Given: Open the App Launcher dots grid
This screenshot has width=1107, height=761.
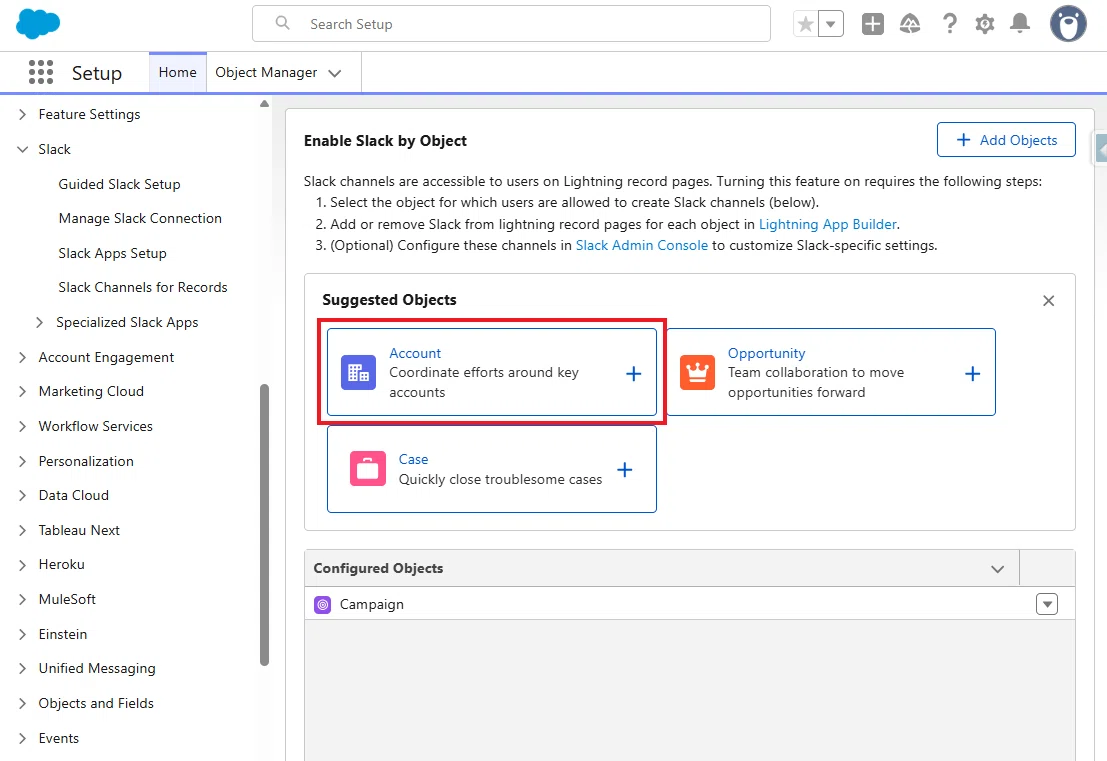Looking at the screenshot, I should [41, 72].
